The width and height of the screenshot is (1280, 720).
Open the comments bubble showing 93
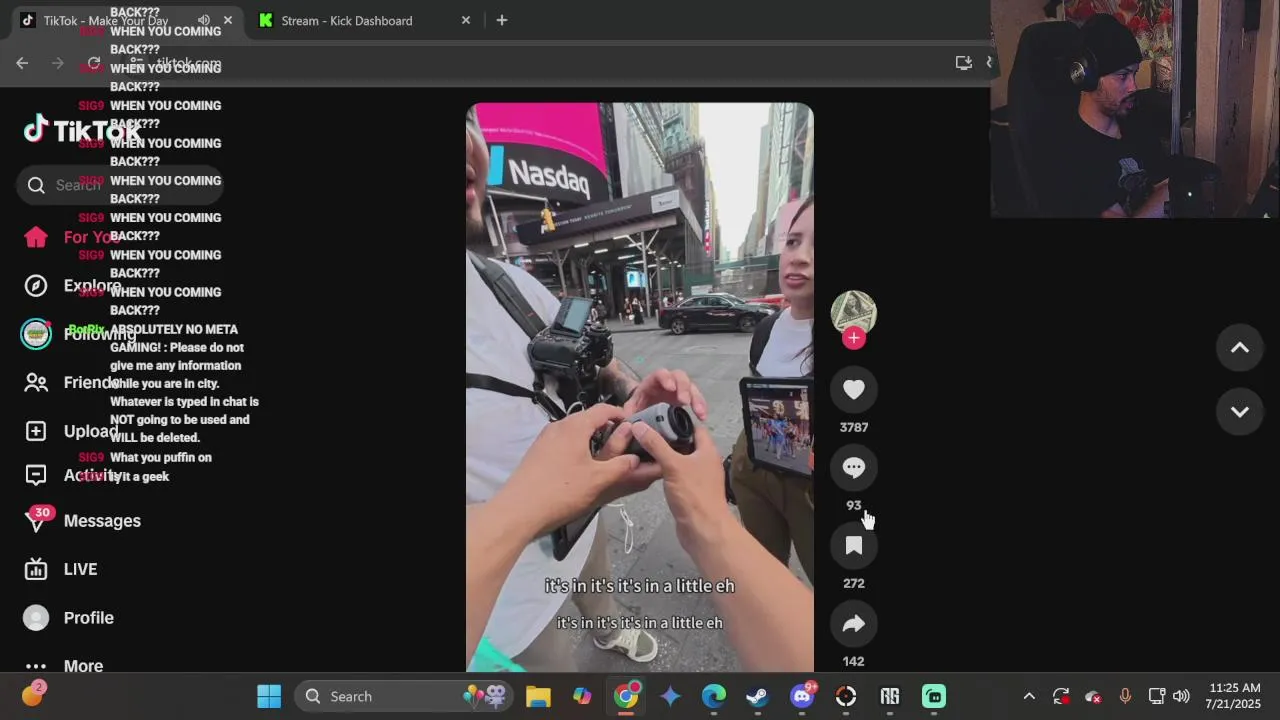853,467
